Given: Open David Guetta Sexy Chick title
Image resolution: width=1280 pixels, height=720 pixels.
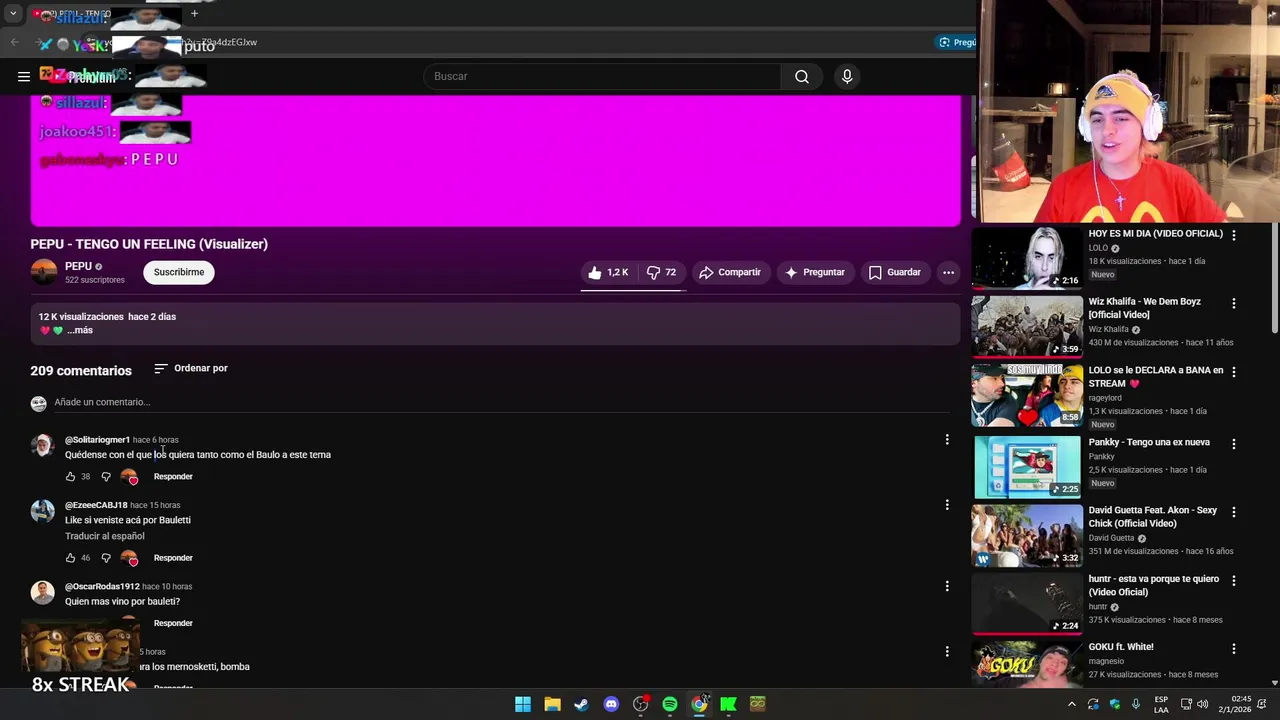Looking at the screenshot, I should (1152, 517).
